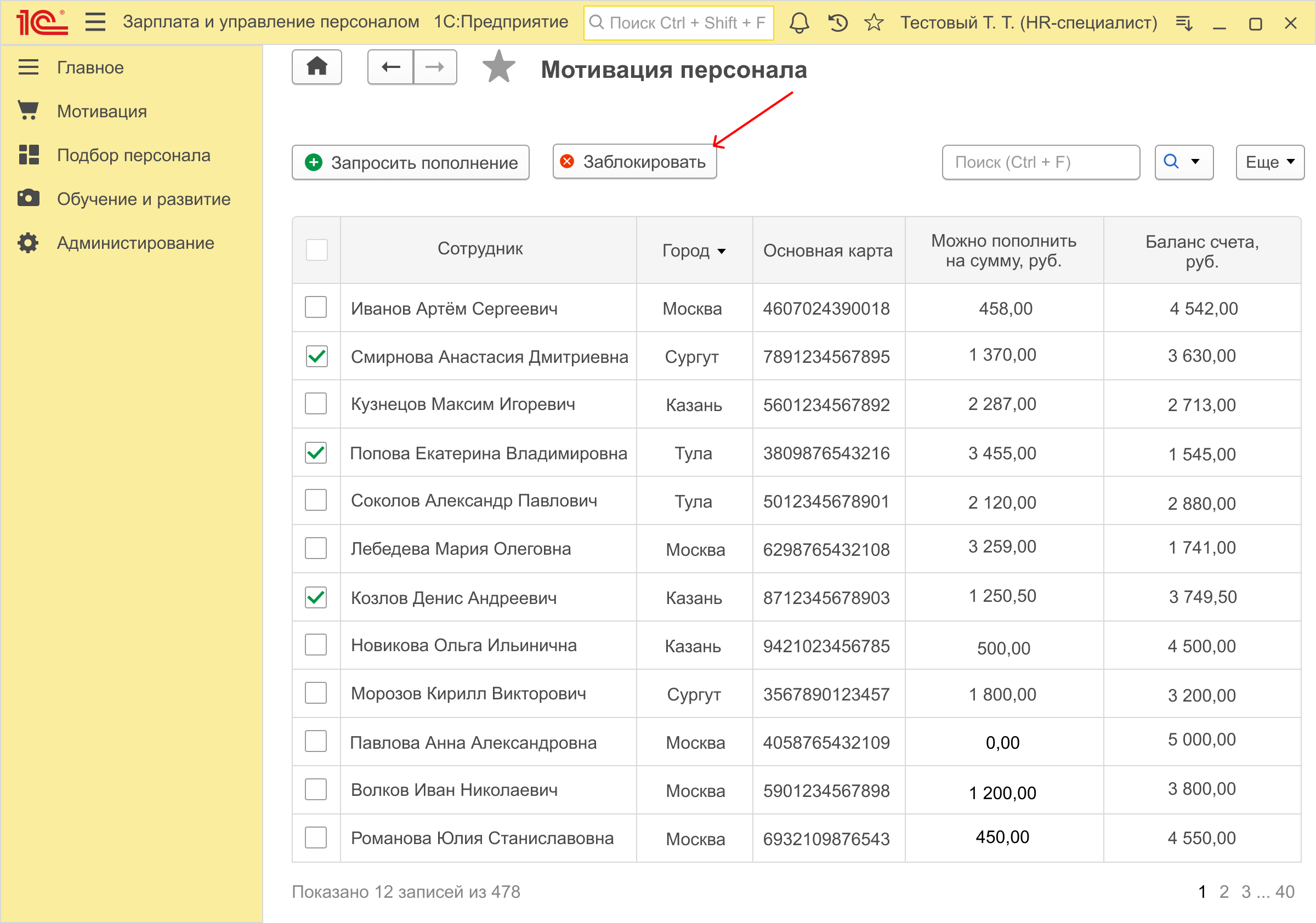This screenshot has width=1316, height=923.
Task: Toggle the select-all header checkbox
Action: coord(316,250)
